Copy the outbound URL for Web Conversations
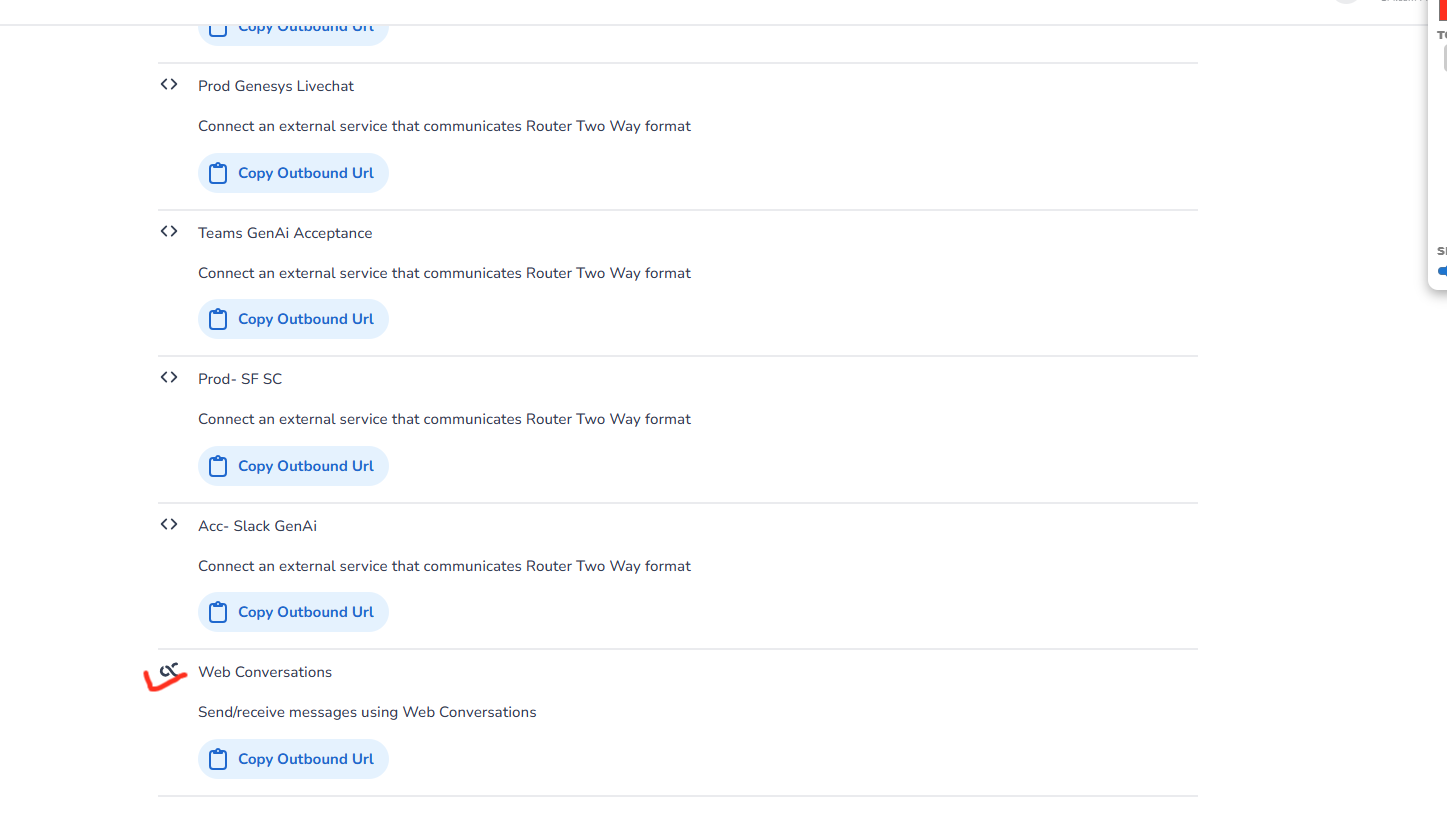The image size is (1447, 827). (x=293, y=759)
